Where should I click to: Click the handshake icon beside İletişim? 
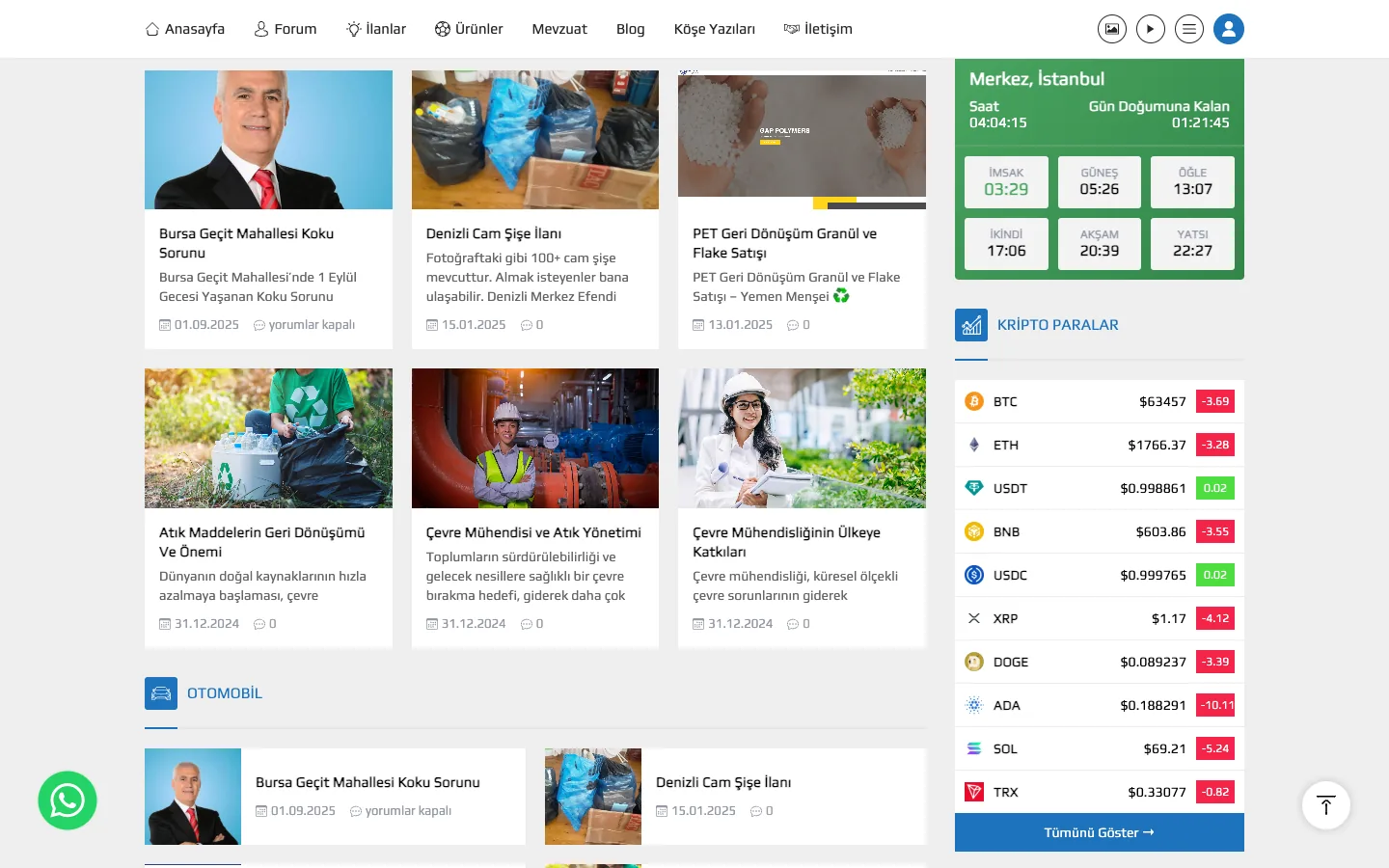point(792,29)
